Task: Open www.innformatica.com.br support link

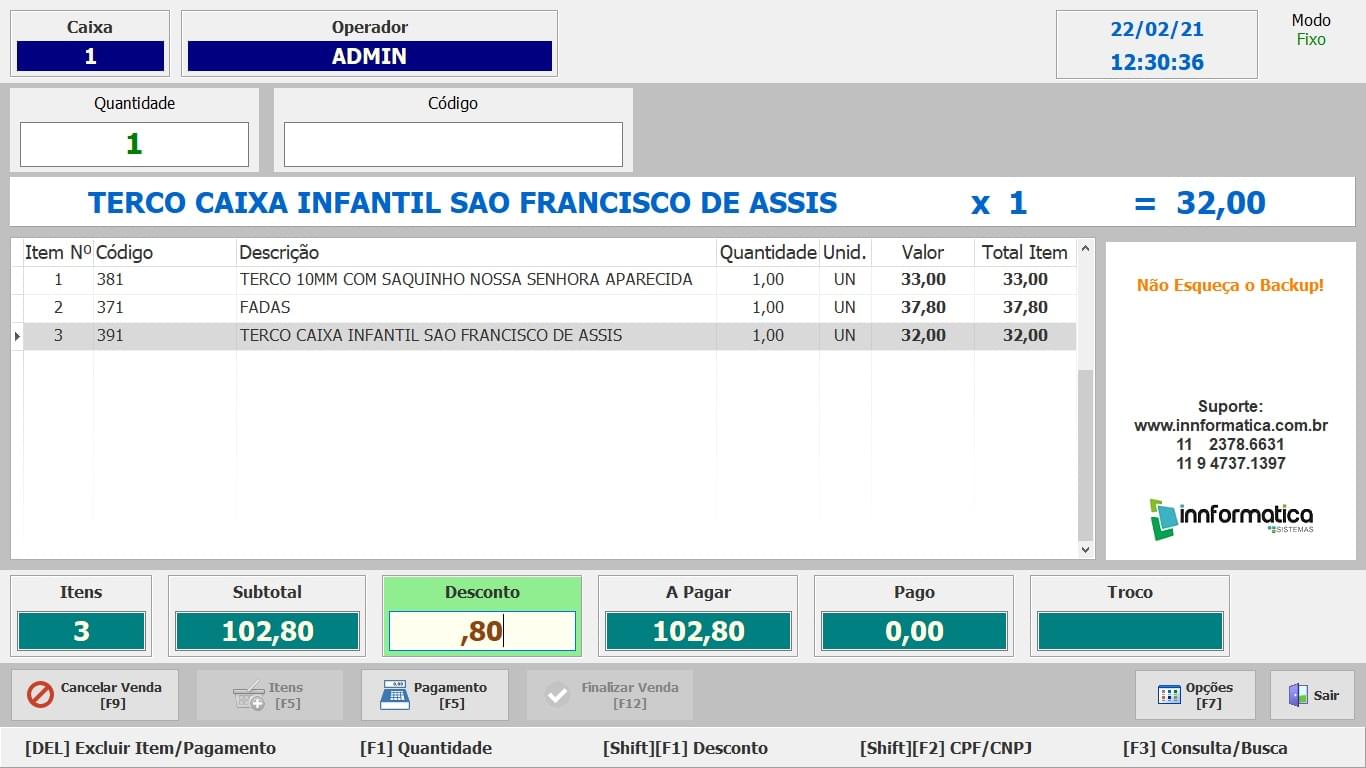Action: pyautogui.click(x=1230, y=425)
